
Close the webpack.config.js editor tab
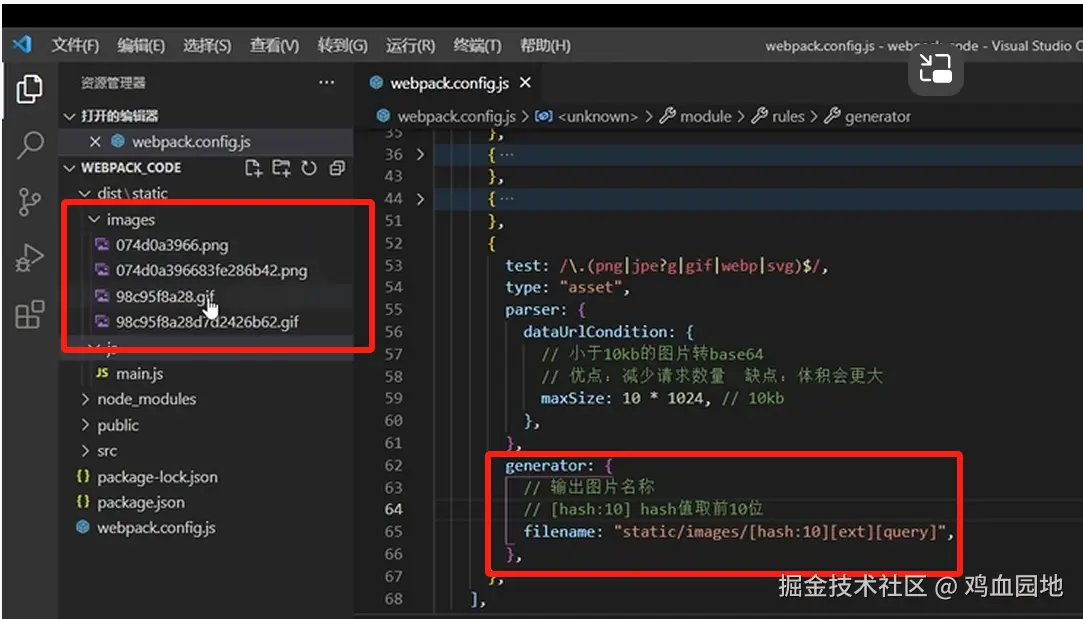[x=526, y=83]
